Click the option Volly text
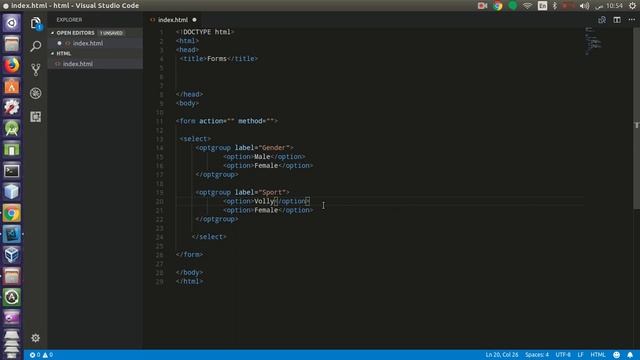Viewport: 640px width, 360px height. click(x=264, y=201)
